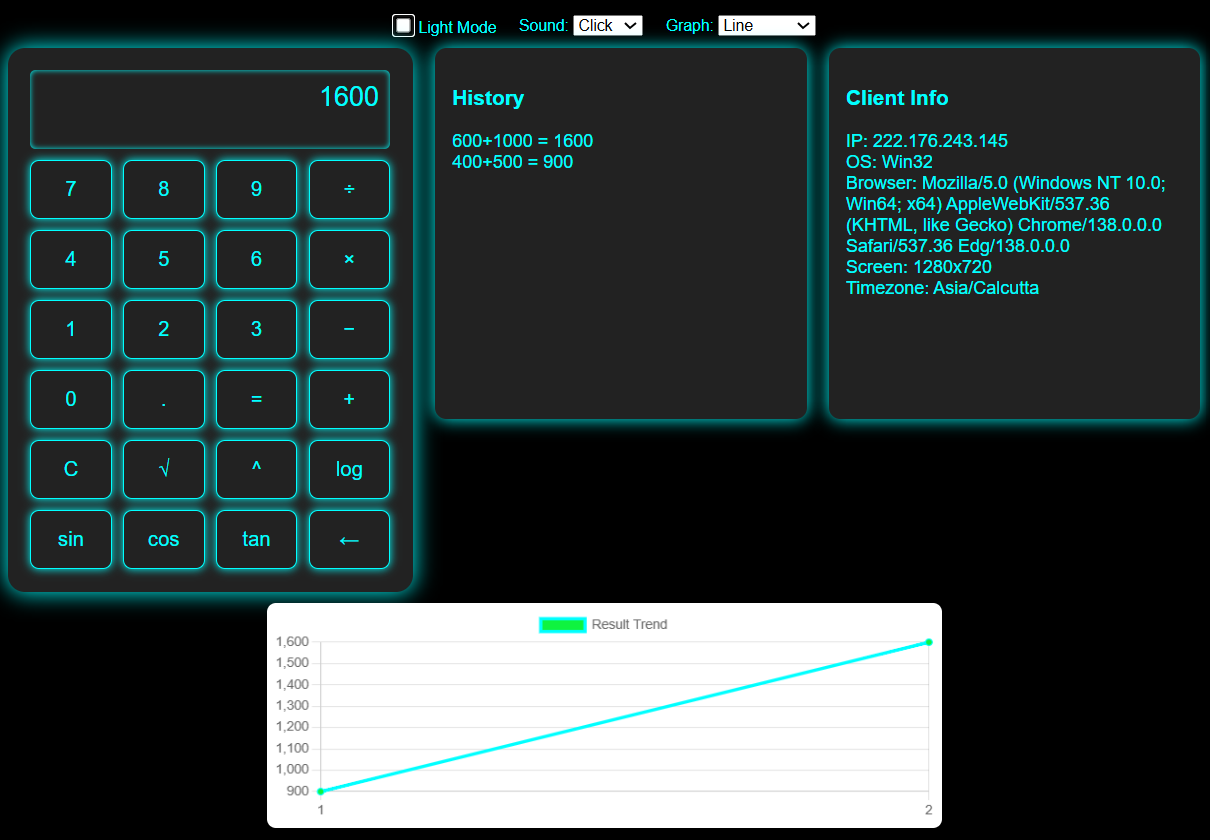Click the Client Info panel heading

tap(897, 98)
